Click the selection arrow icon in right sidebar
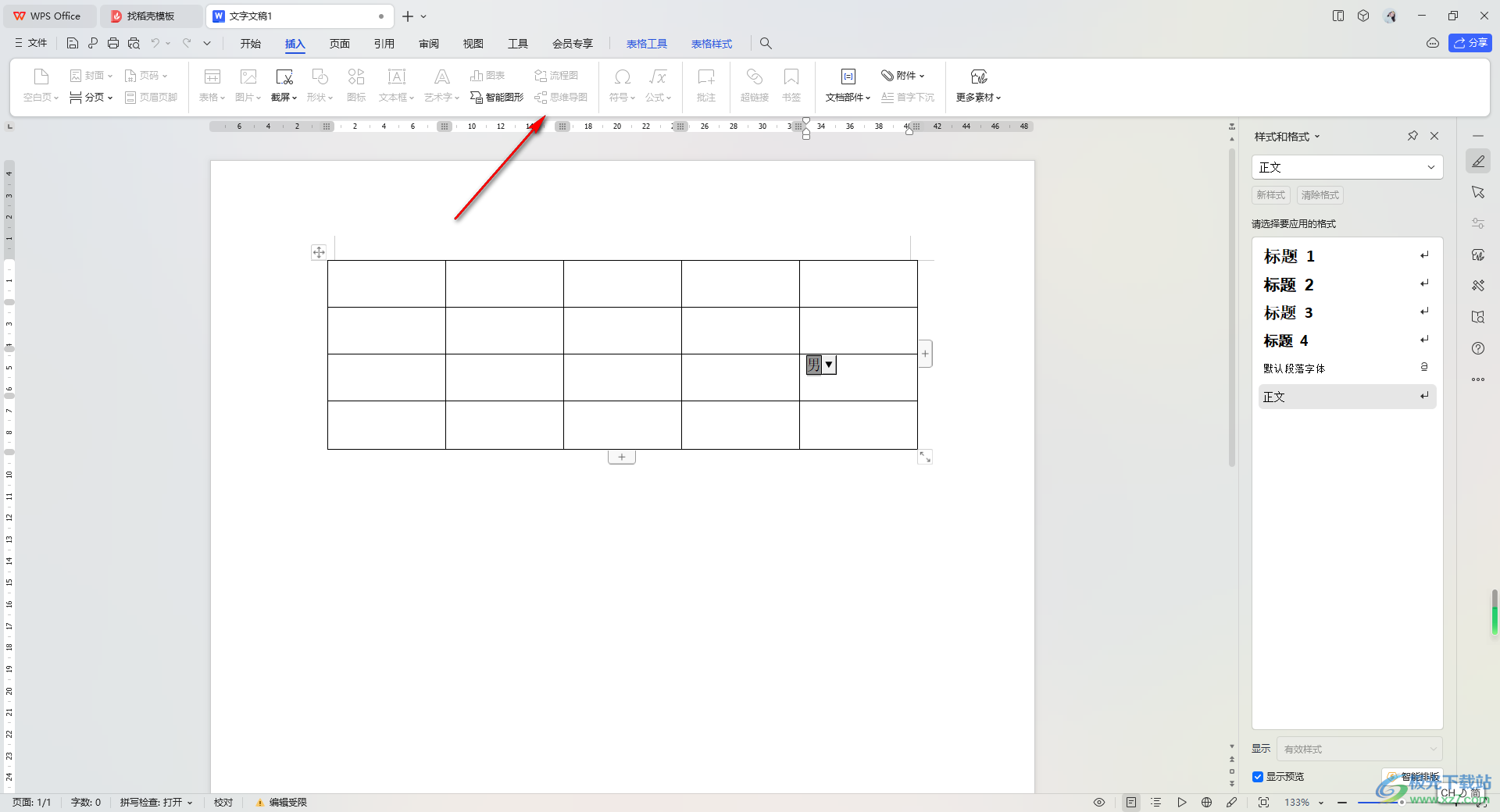The height and width of the screenshot is (812, 1500). click(x=1478, y=192)
